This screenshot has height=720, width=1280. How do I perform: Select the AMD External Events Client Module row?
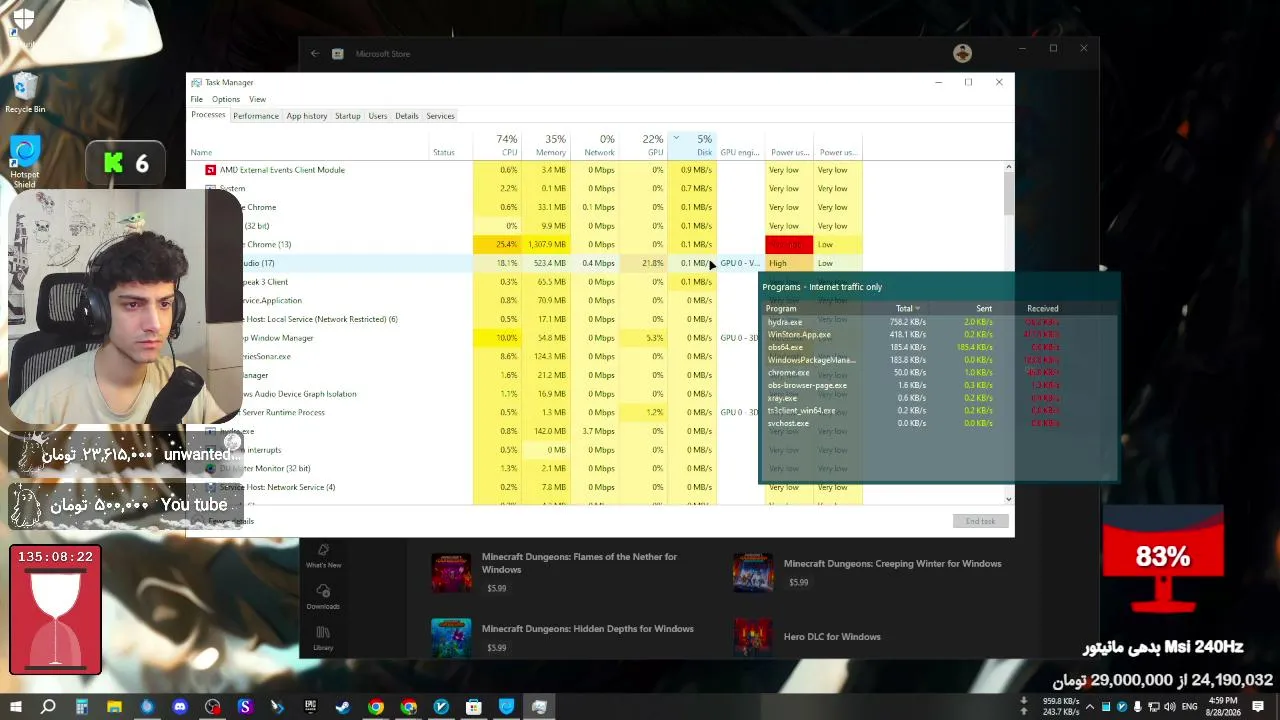click(x=525, y=170)
